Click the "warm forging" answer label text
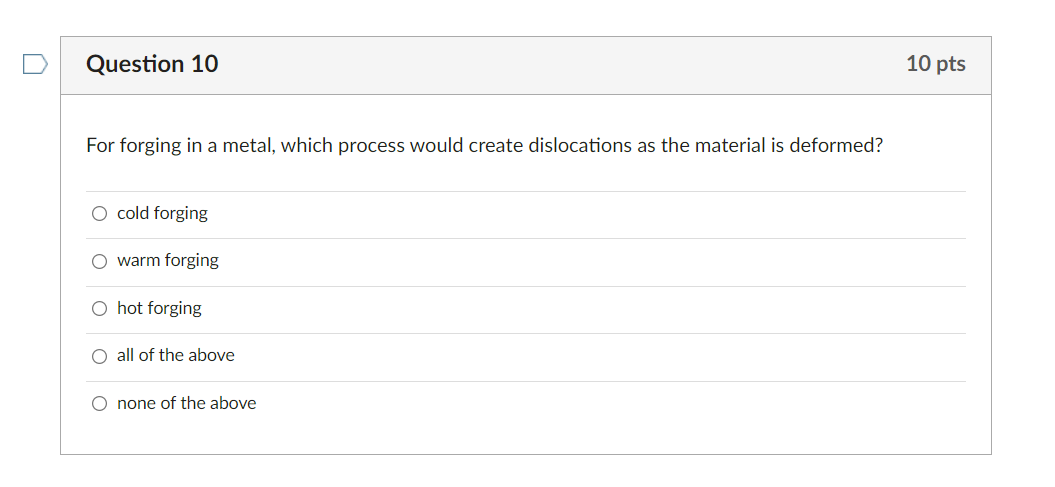The width and height of the screenshot is (1055, 487). point(167,260)
